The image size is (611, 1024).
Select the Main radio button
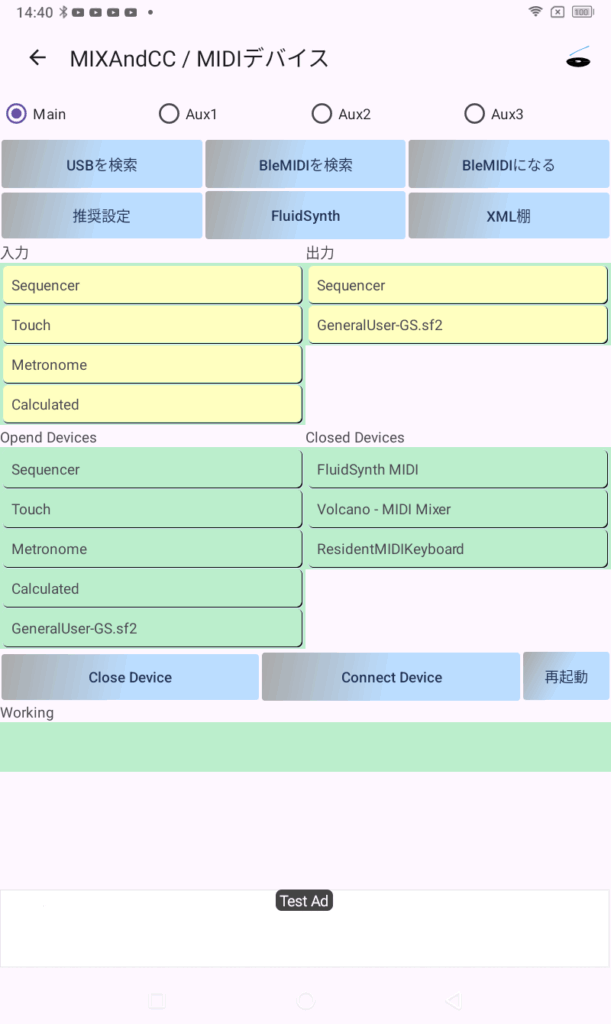tap(16, 114)
